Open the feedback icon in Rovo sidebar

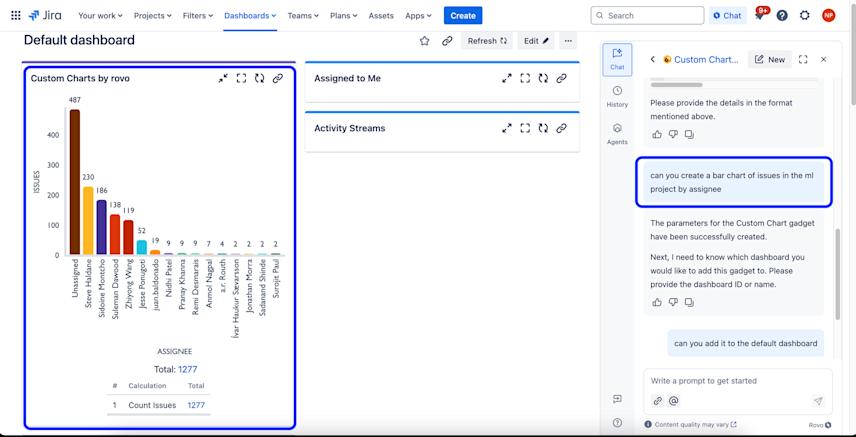[x=617, y=399]
